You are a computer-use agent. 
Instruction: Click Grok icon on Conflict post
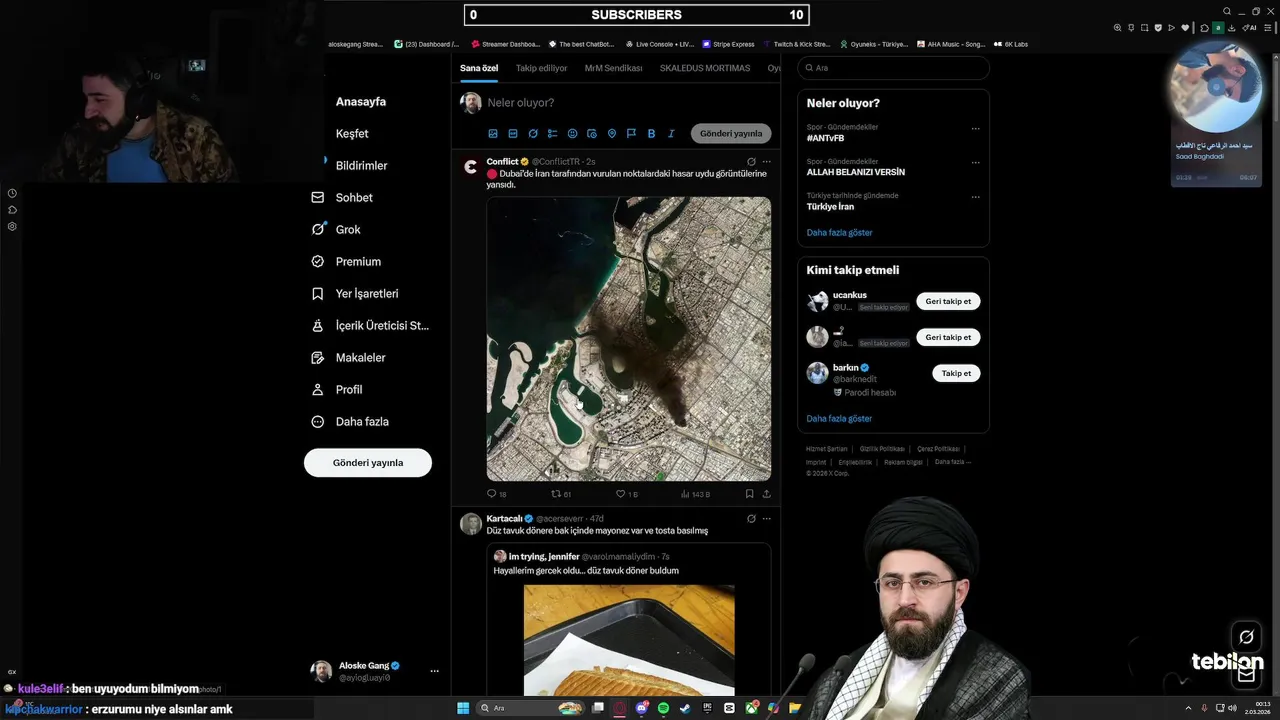click(x=751, y=161)
